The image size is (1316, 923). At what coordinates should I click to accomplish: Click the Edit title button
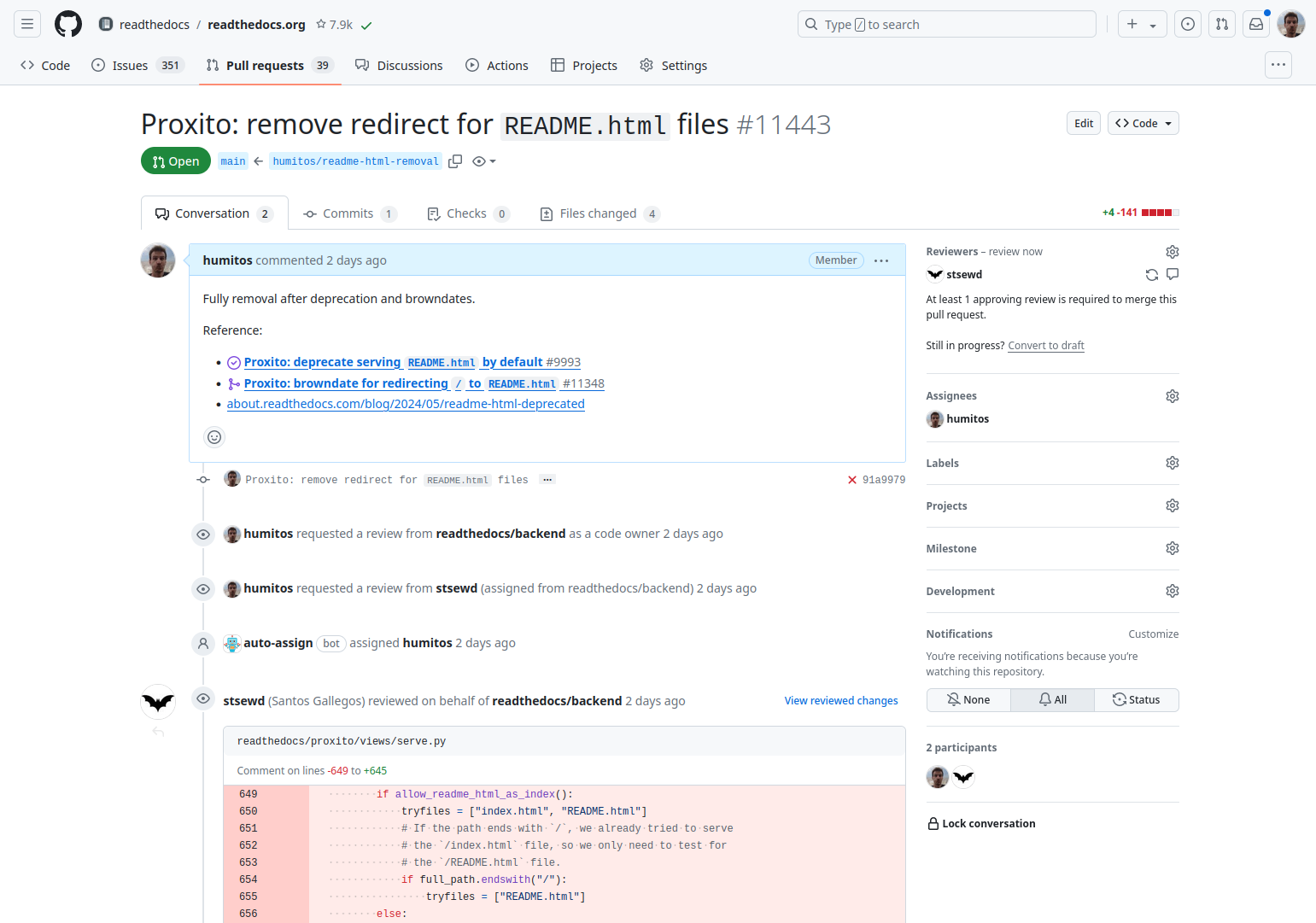click(x=1084, y=123)
